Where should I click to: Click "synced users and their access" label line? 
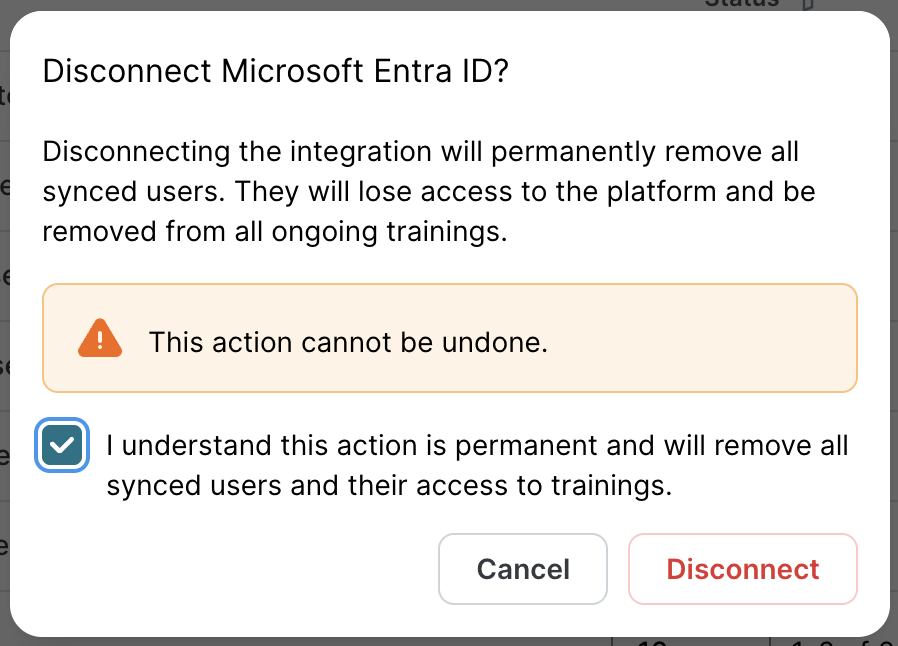coord(389,487)
